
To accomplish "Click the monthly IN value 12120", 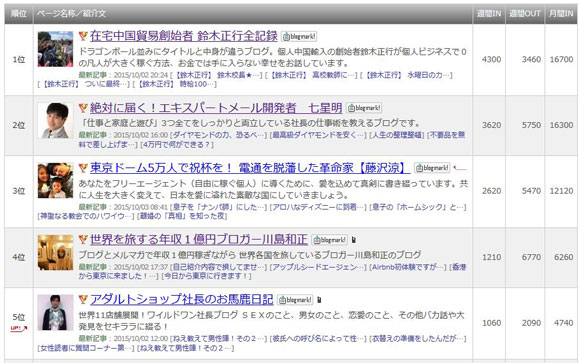I will (561, 191).
